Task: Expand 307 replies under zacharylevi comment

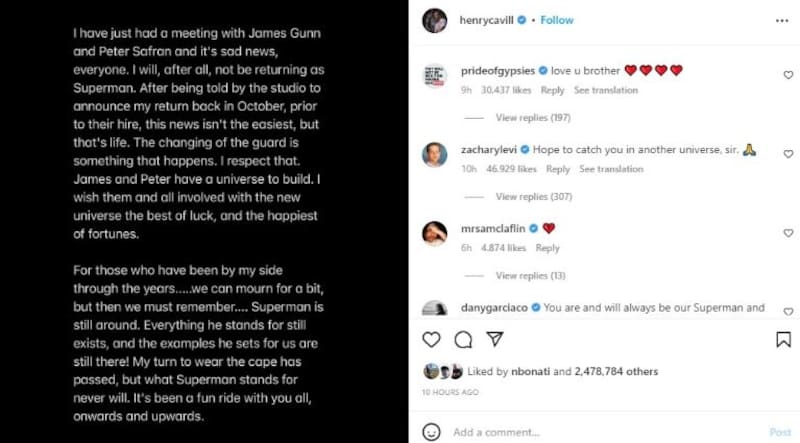Action: (532, 197)
